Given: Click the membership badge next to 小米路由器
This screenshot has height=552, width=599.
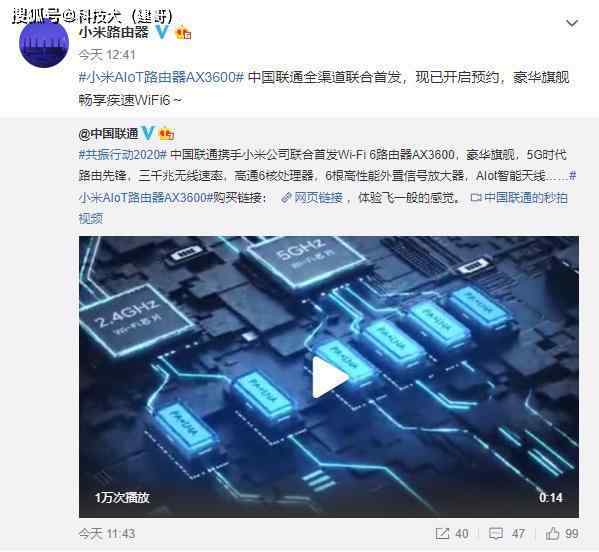Looking at the screenshot, I should pos(183,33).
